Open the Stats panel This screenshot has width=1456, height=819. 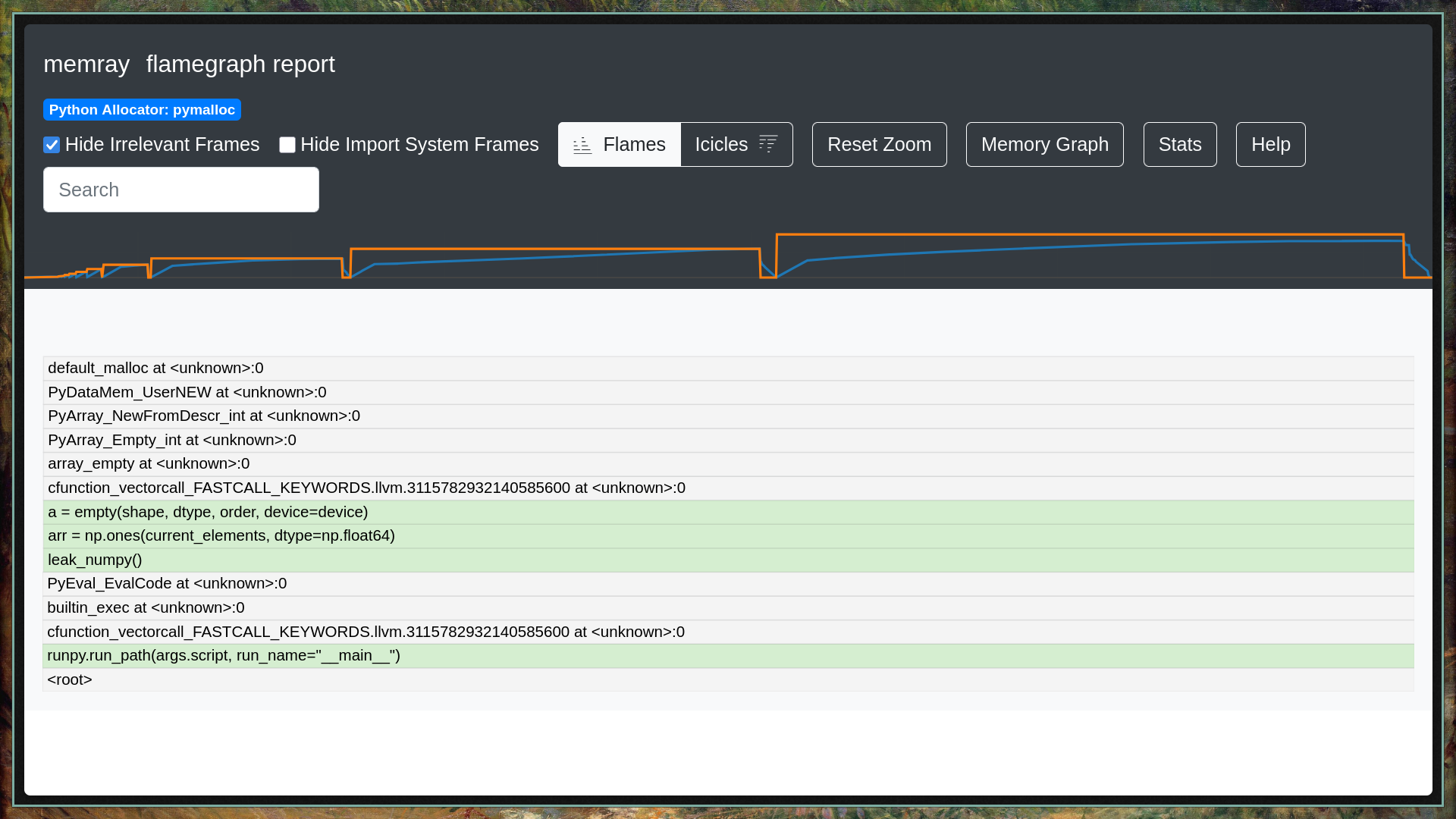click(x=1180, y=144)
